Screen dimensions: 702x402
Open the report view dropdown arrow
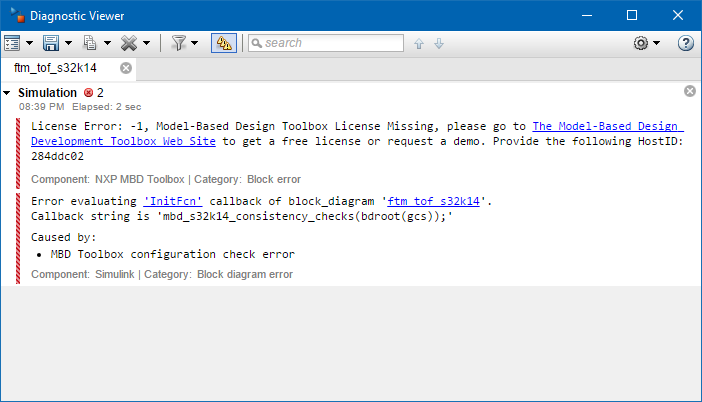29,43
